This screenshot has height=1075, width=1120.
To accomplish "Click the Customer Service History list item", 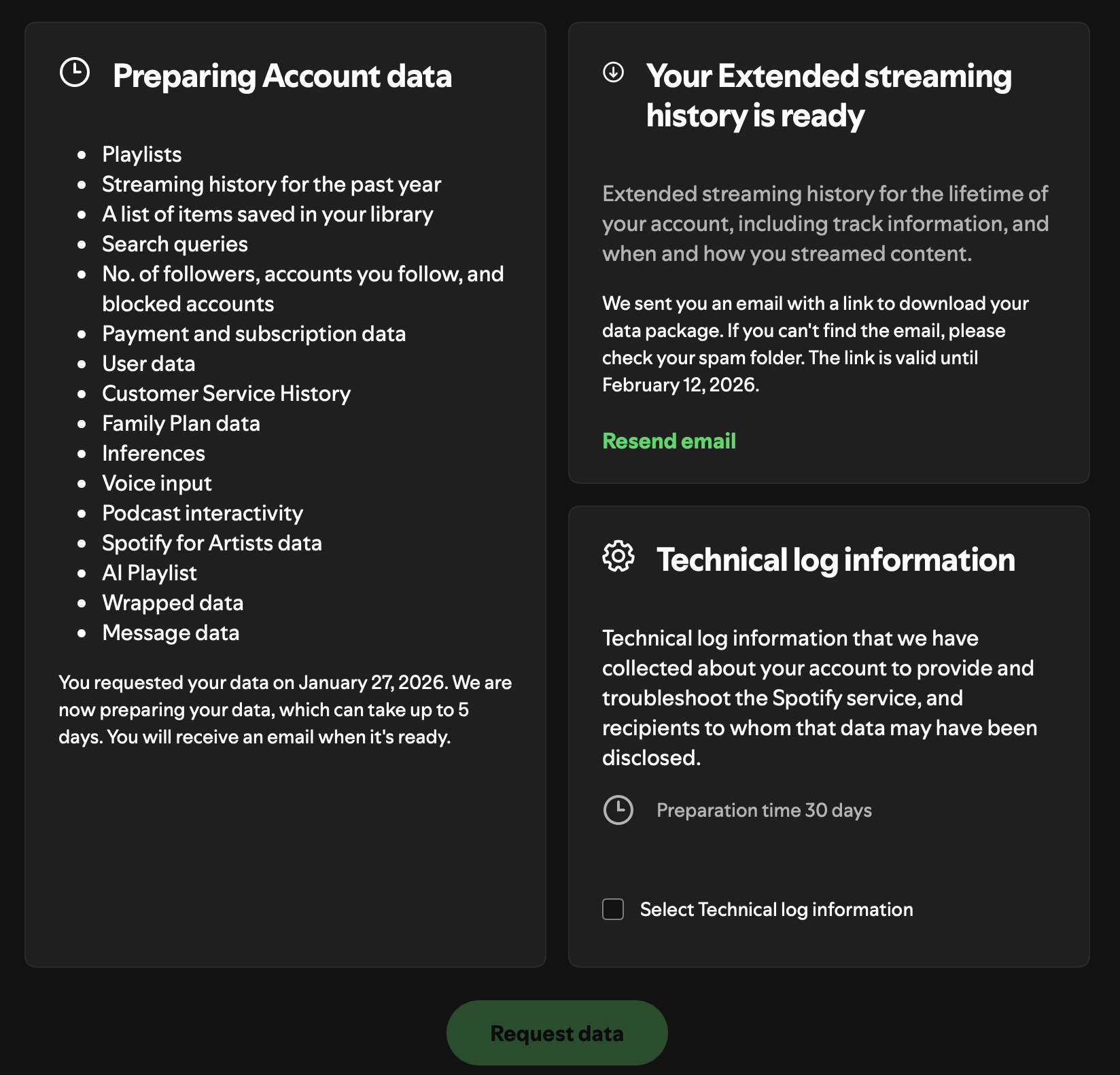I will [x=226, y=393].
